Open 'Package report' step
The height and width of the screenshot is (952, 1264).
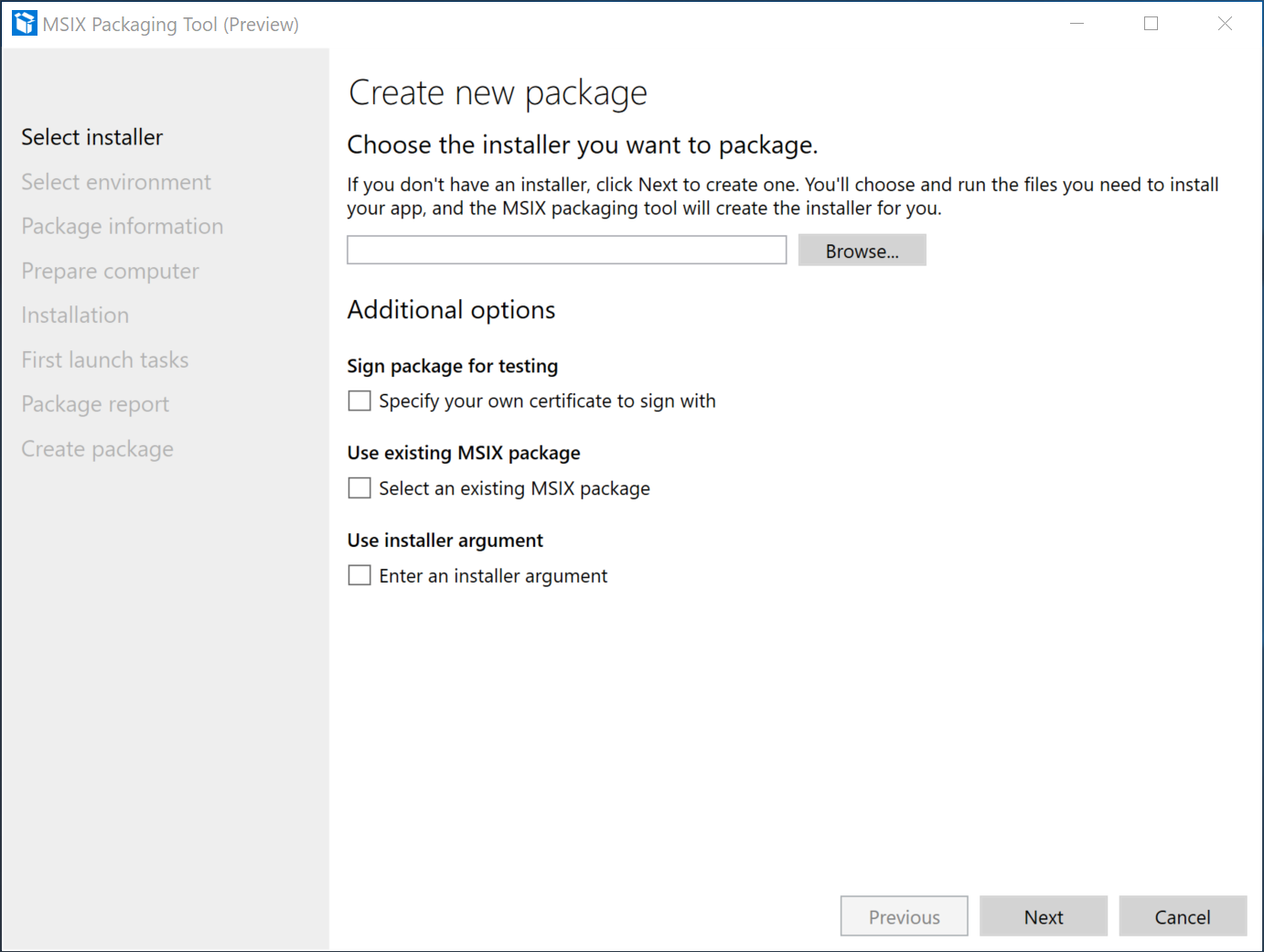(x=95, y=404)
